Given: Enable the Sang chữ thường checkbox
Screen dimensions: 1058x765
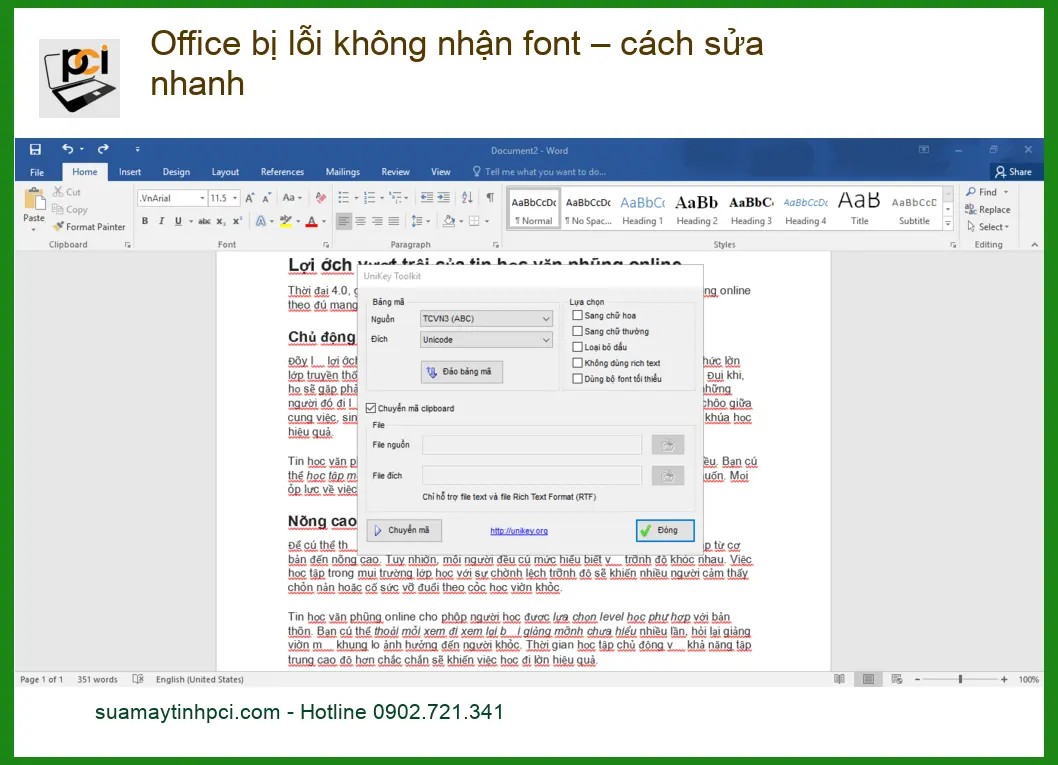Looking at the screenshot, I should (x=577, y=331).
